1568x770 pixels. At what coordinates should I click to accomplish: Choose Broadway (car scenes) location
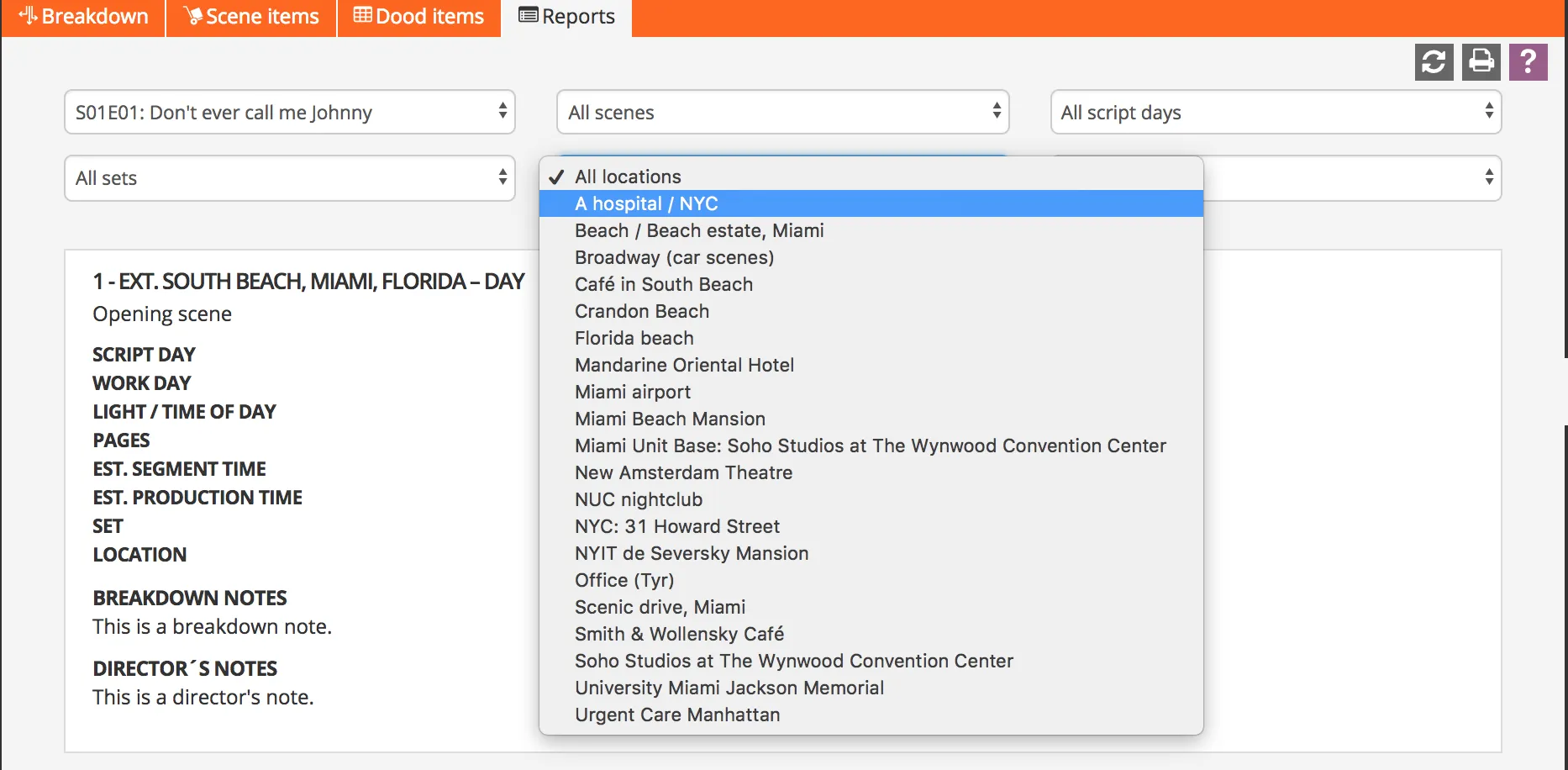[871, 257]
